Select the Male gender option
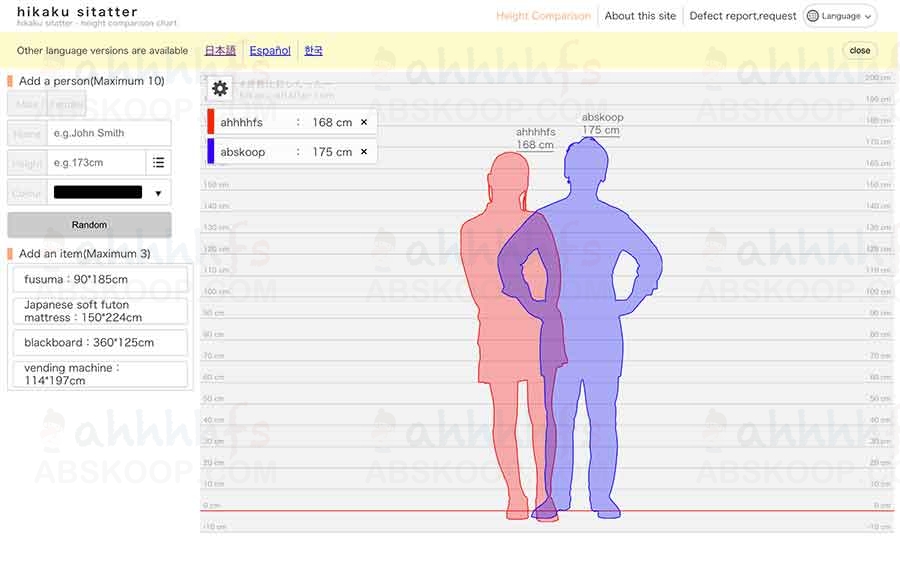Image resolution: width=900 pixels, height=569 pixels. [27, 104]
